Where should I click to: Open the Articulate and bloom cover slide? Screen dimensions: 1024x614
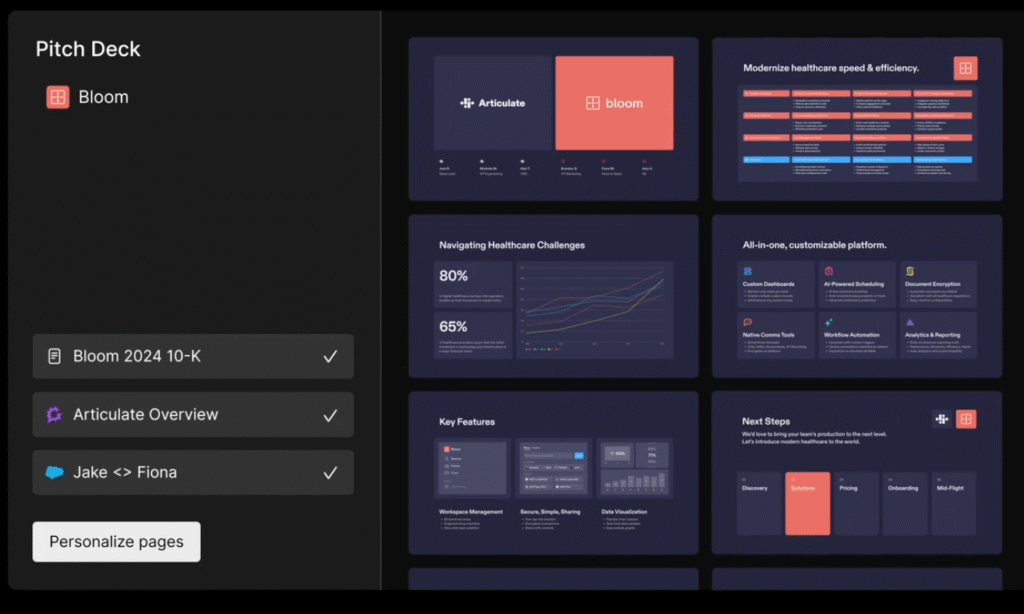[x=553, y=119]
